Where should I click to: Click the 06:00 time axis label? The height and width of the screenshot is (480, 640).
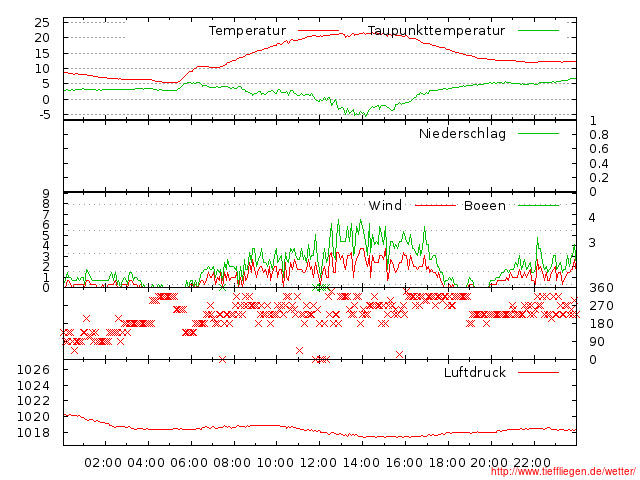(189, 463)
